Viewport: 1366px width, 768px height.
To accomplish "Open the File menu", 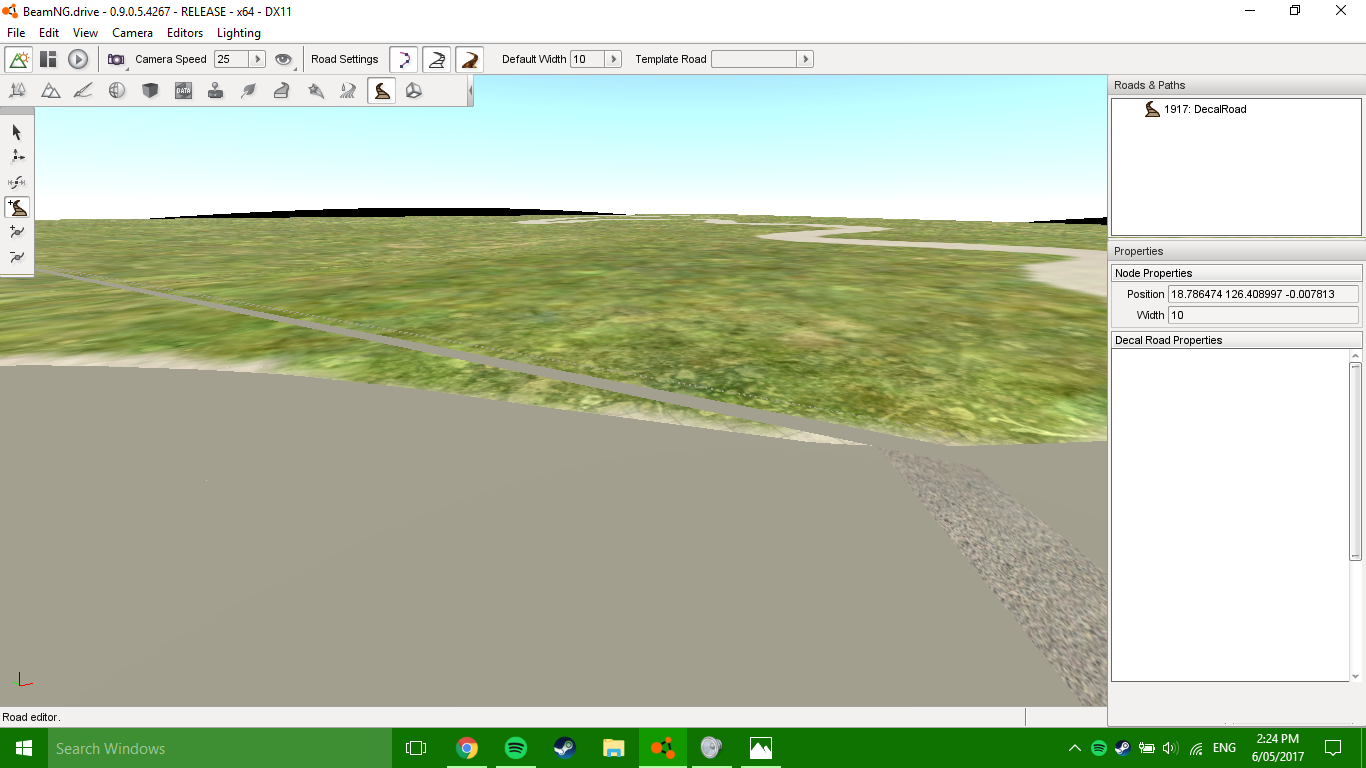I will tap(16, 33).
